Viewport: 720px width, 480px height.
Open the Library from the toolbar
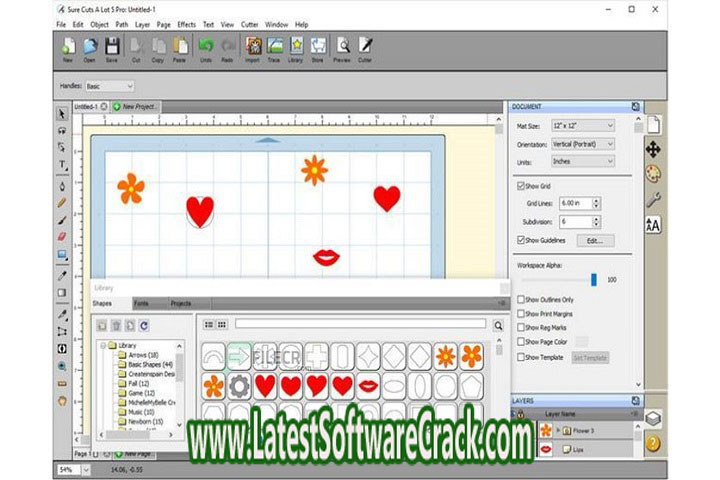coord(296,50)
